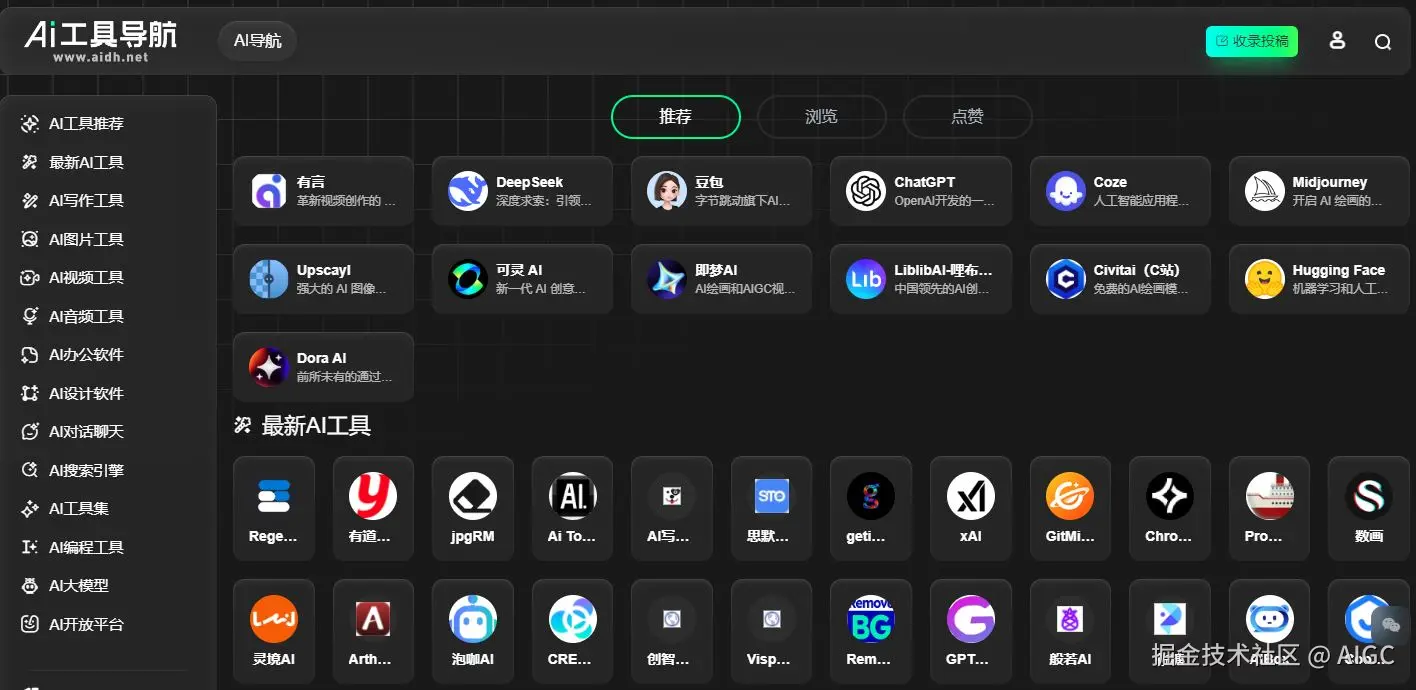The height and width of the screenshot is (690, 1416).
Task: Open the 创智... tool tile
Action: coord(672,631)
